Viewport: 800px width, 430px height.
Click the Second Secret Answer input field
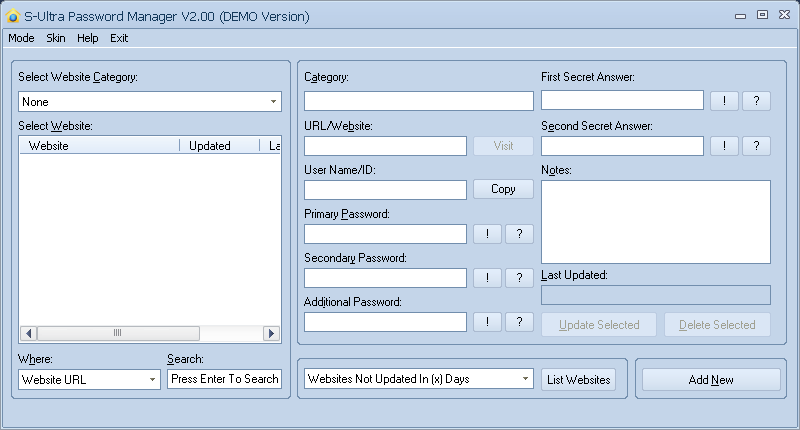point(622,146)
